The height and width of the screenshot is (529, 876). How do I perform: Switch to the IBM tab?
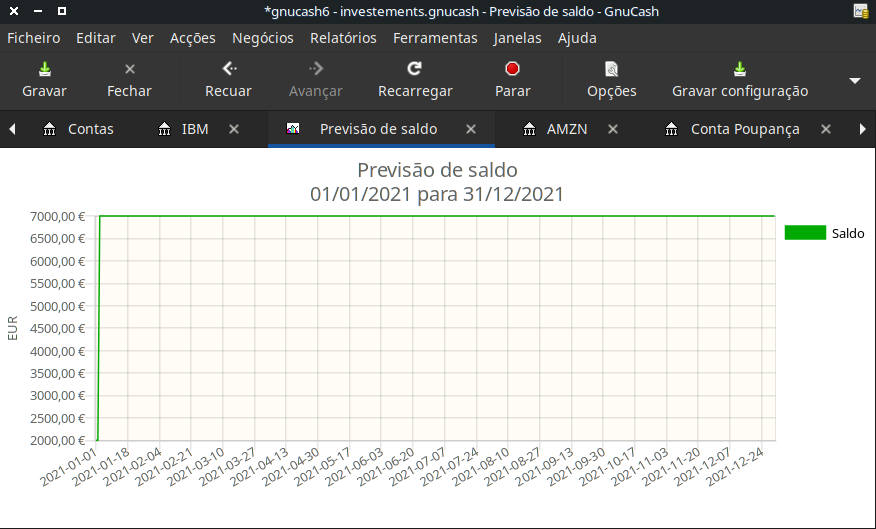click(x=195, y=129)
